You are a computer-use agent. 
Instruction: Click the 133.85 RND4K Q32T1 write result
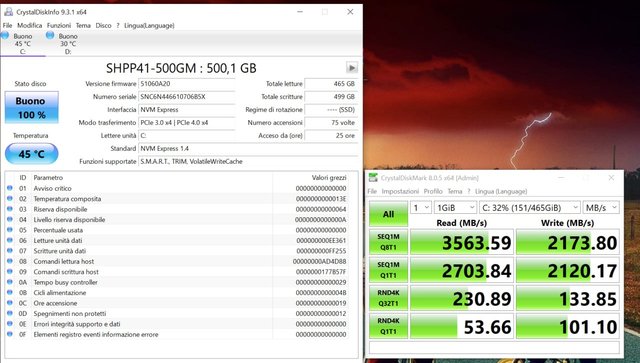point(567,298)
